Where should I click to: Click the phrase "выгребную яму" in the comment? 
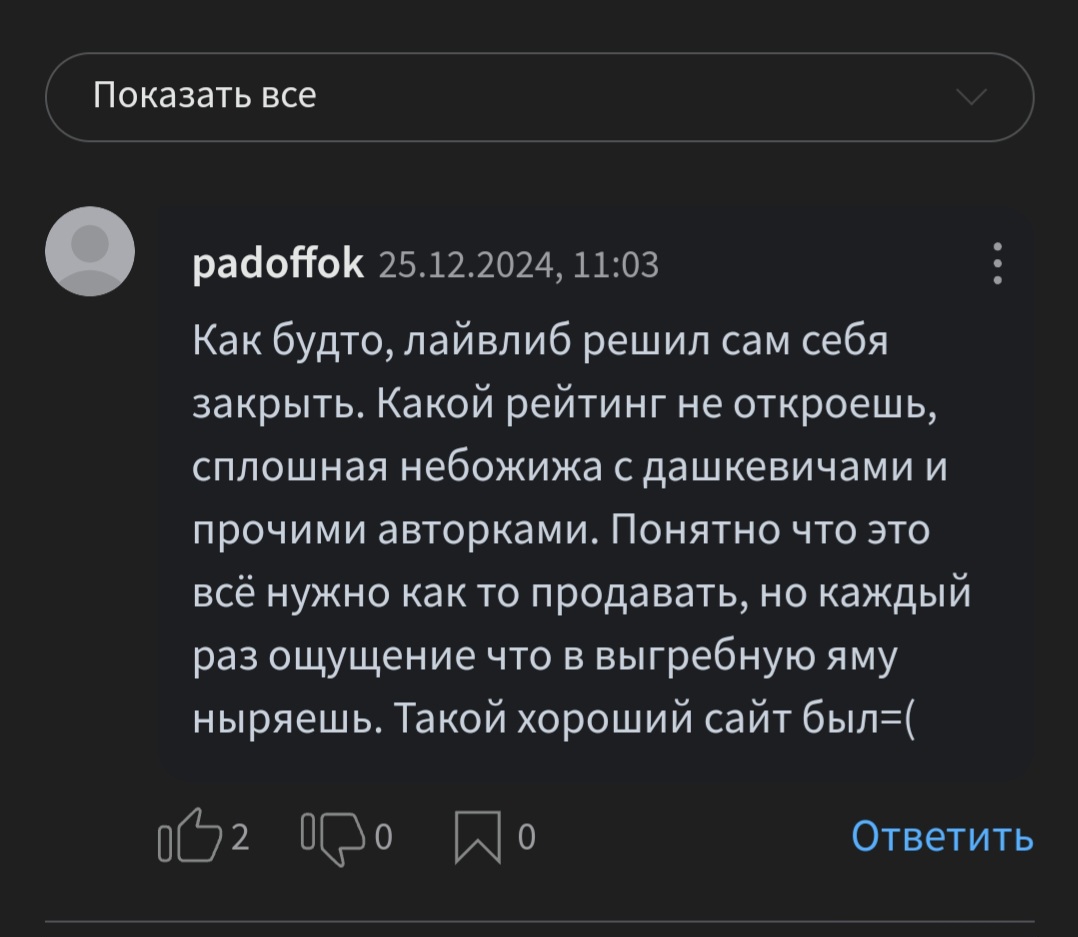pos(746,657)
